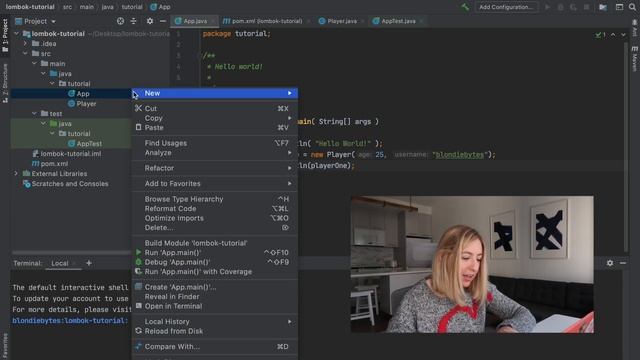
Task: Choose Optimize Imports
Action: [215, 218]
